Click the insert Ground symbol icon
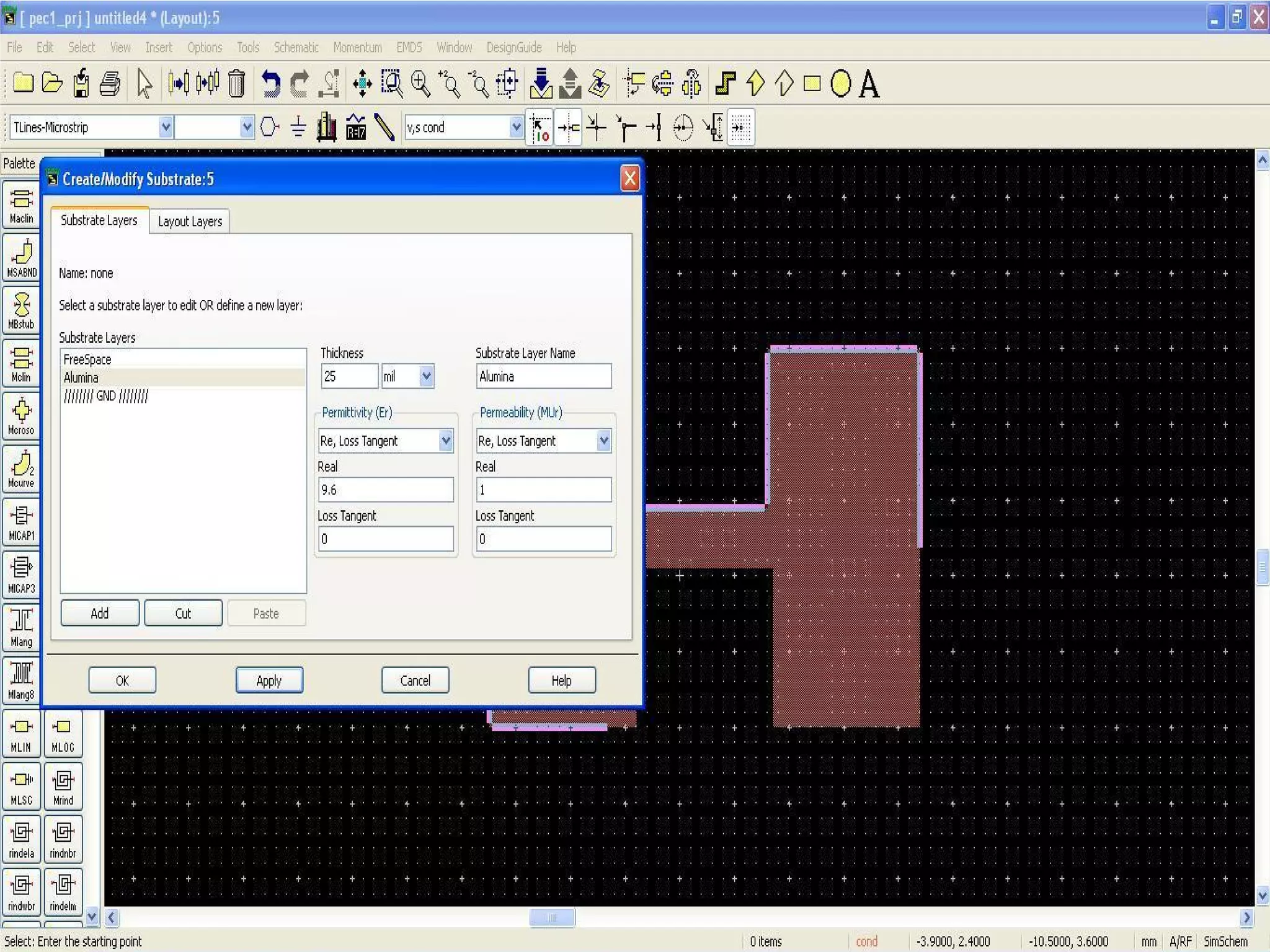1270x952 pixels. tap(298, 128)
